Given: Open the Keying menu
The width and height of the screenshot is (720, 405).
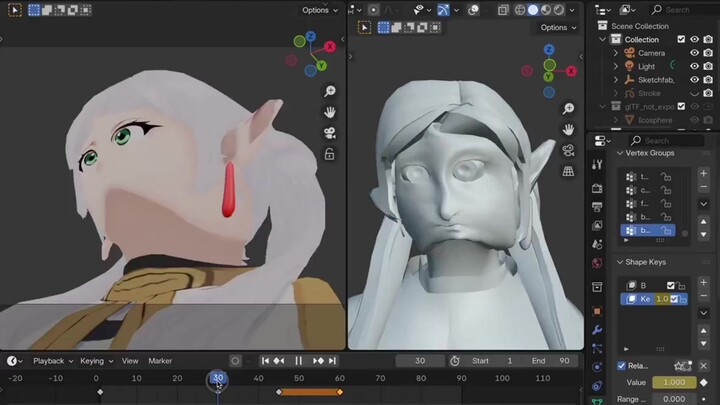Looking at the screenshot, I should (96, 361).
